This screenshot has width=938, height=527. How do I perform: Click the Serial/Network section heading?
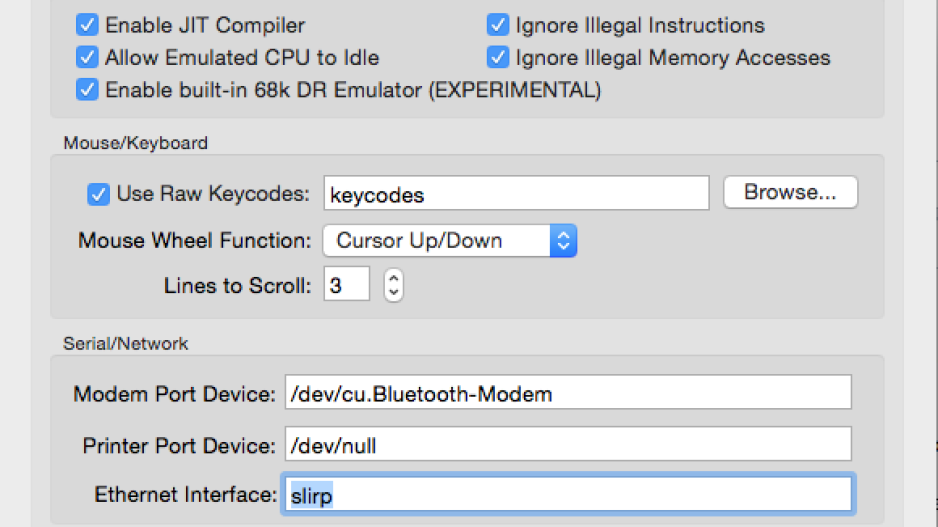coord(126,343)
